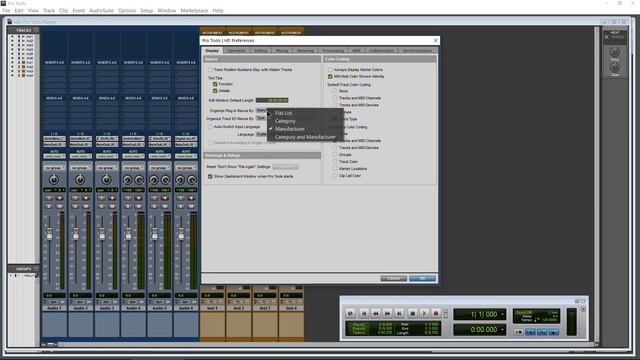Record-enable the Audio 2 track
The image size is (640, 360).
coord(86,198)
